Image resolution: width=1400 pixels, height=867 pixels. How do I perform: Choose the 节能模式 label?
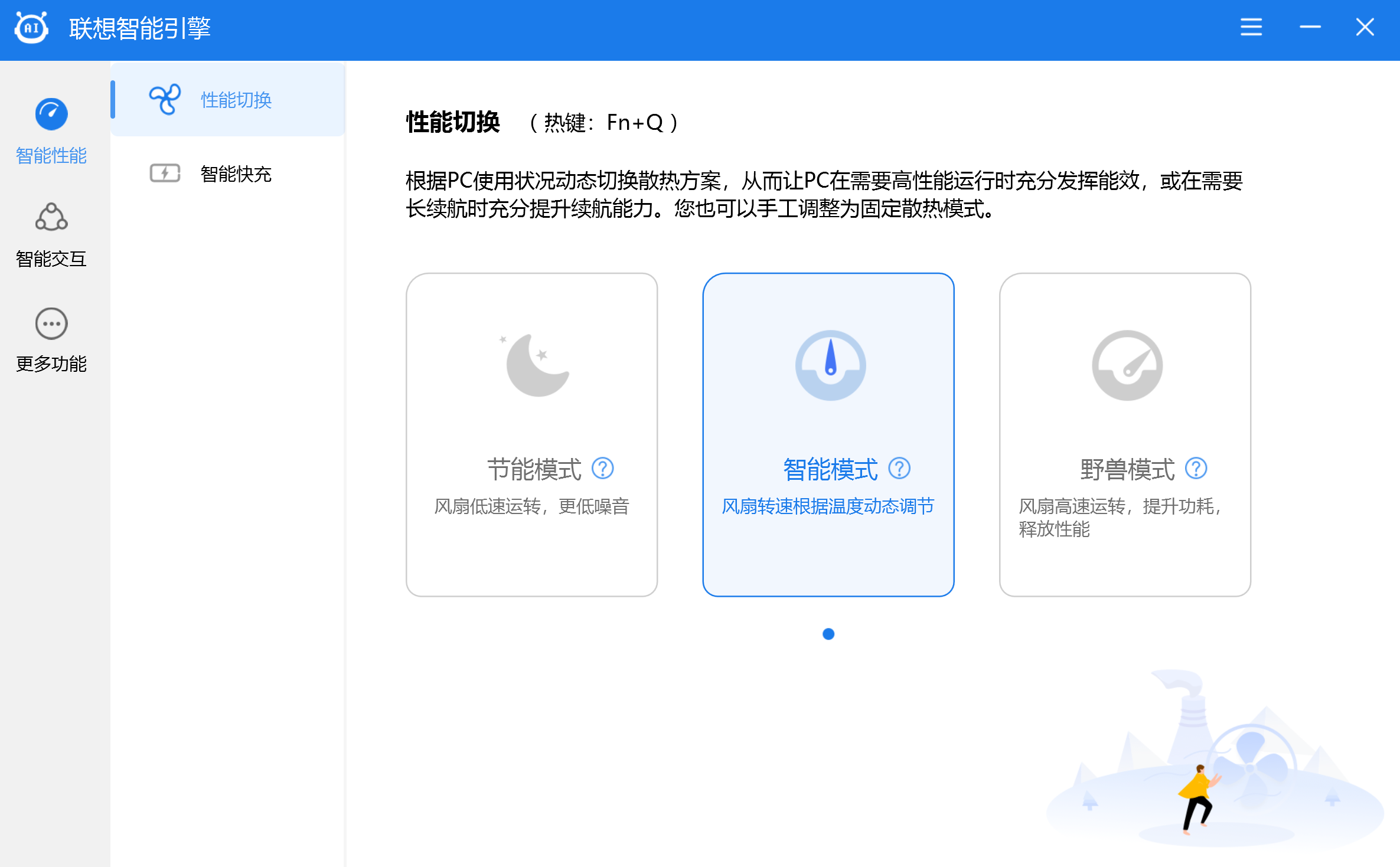pos(534,470)
